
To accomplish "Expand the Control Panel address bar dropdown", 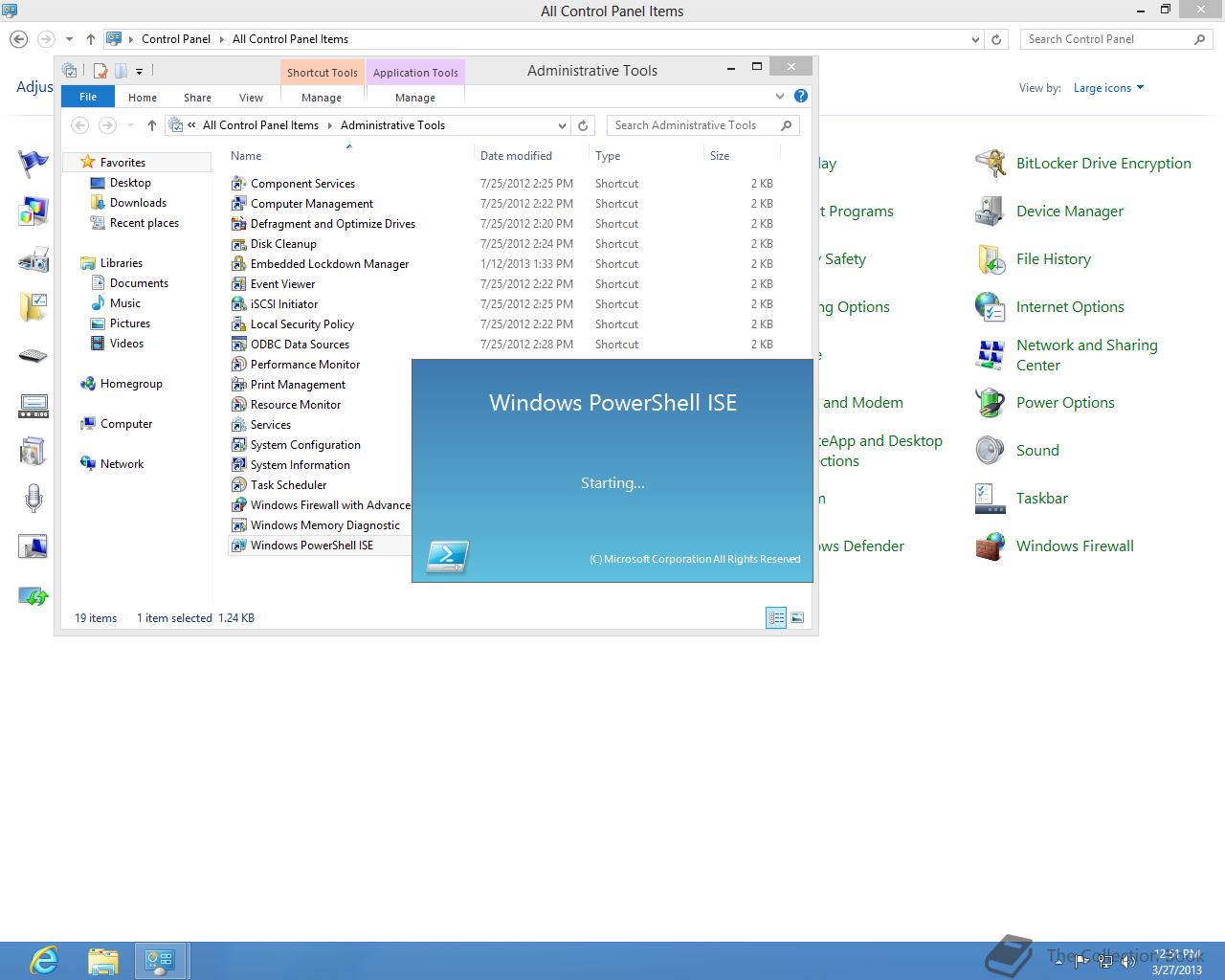I will (975, 39).
